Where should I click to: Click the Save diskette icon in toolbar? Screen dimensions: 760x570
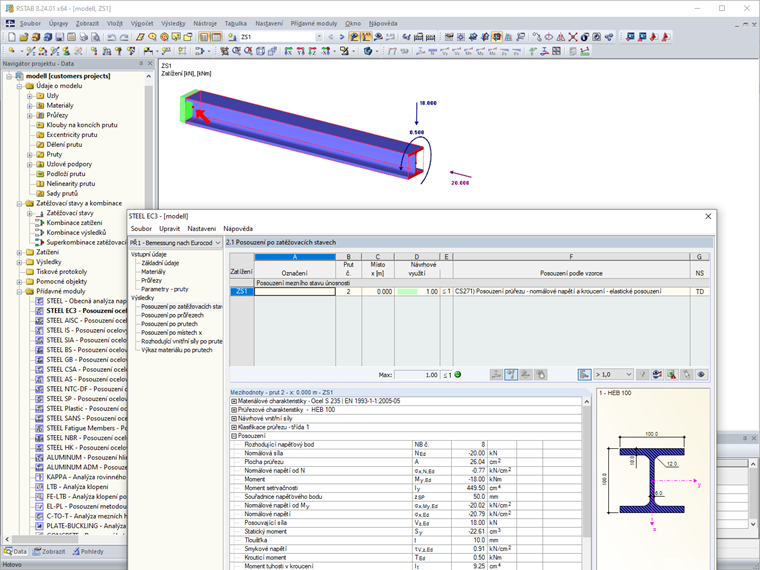[60, 37]
